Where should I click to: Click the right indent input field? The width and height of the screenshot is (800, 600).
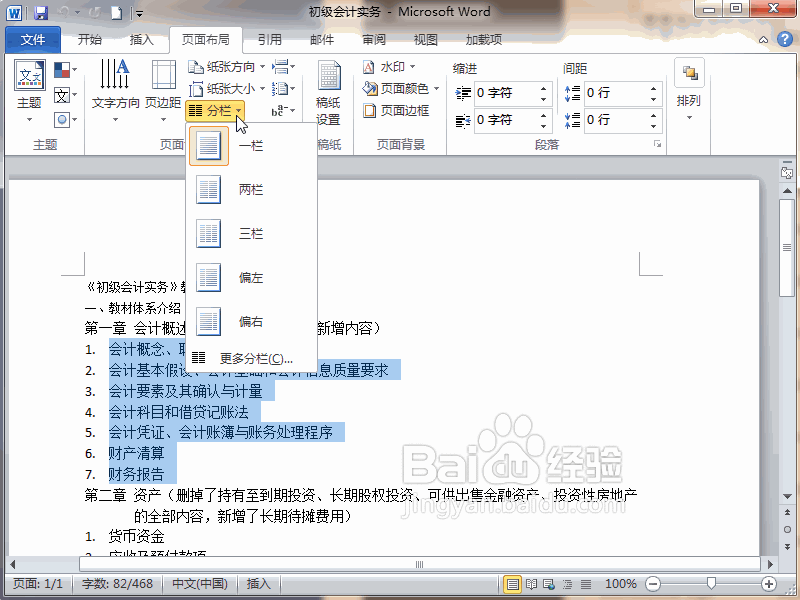tap(505, 120)
